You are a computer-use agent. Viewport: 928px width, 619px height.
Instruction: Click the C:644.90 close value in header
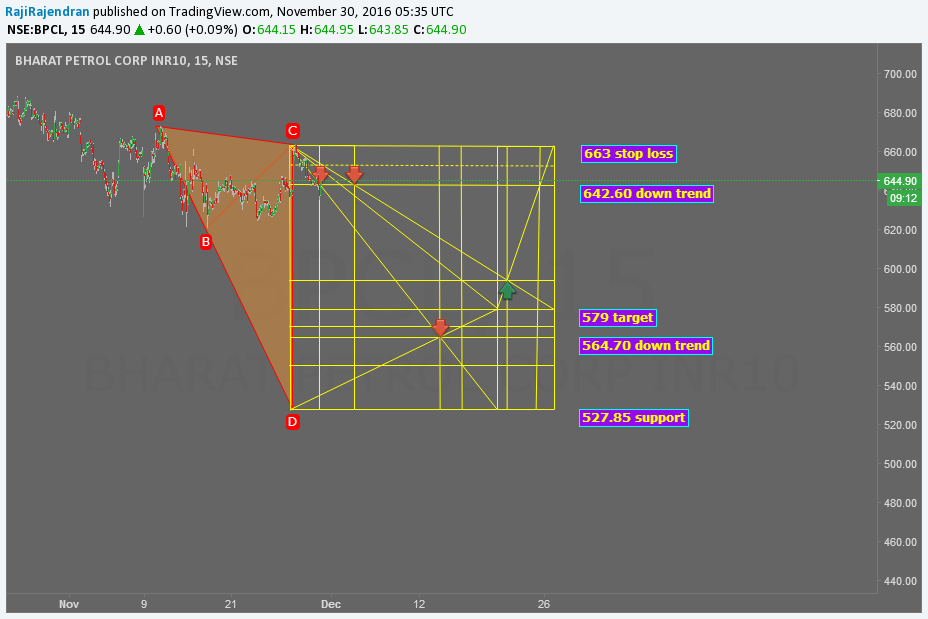tap(440, 30)
